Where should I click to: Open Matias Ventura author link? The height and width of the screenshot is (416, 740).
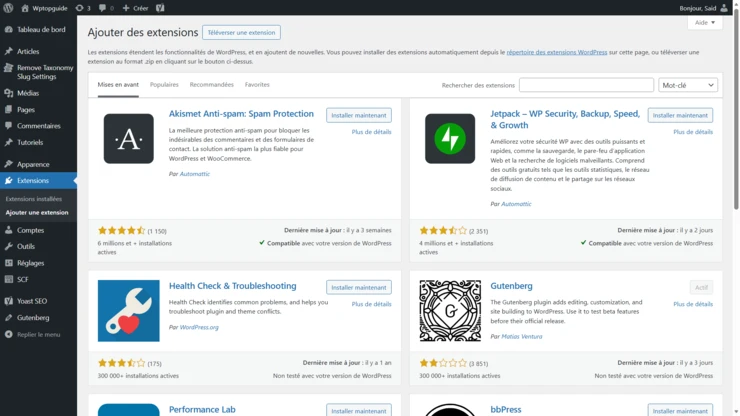521,337
